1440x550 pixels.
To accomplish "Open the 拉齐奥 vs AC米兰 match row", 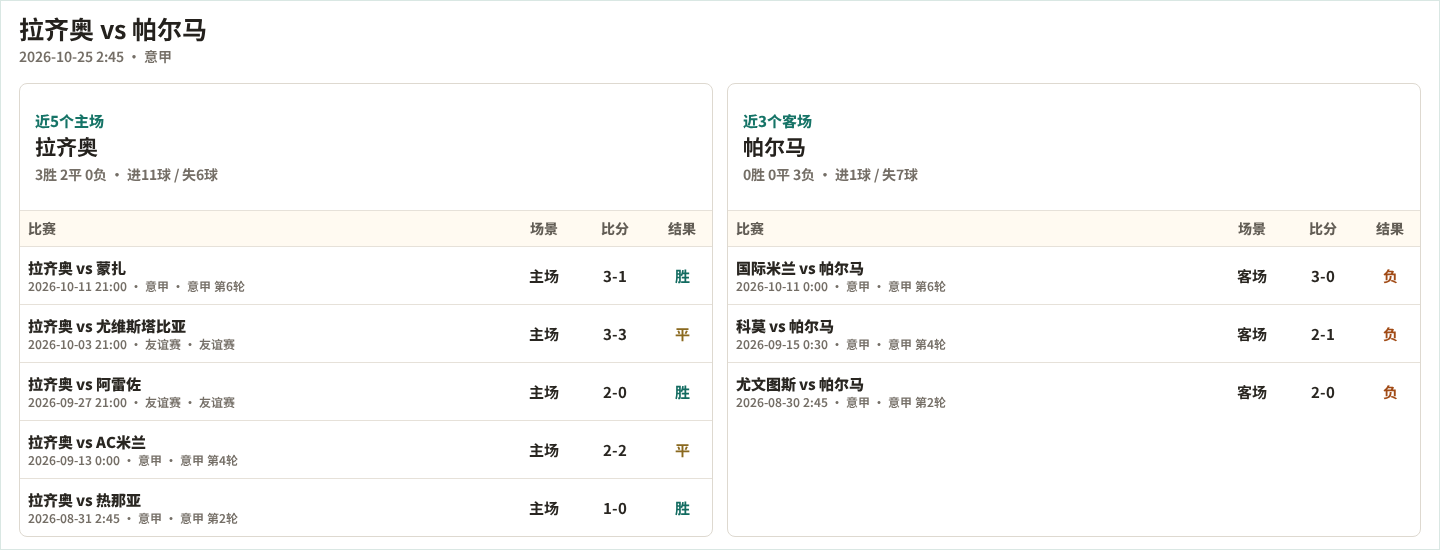I will [x=366, y=450].
